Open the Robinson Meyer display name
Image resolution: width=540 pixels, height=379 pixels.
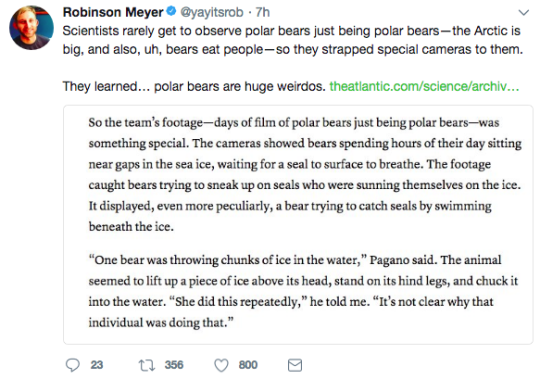click(x=113, y=12)
